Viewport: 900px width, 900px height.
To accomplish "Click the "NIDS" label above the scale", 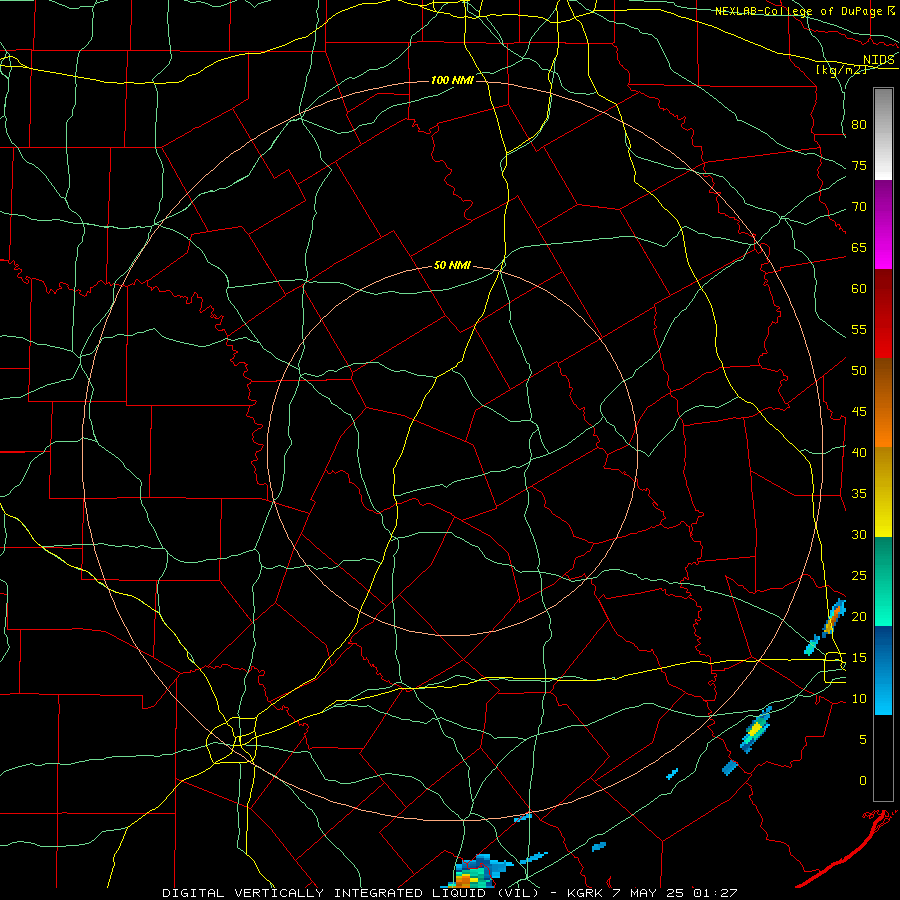I will coord(879,60).
